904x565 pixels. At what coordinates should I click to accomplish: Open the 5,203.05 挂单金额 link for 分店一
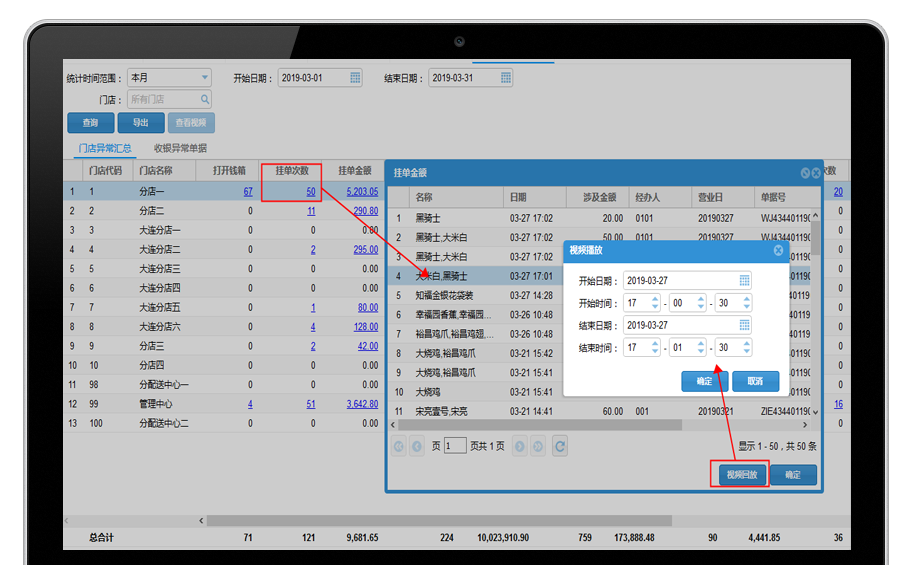point(361,191)
